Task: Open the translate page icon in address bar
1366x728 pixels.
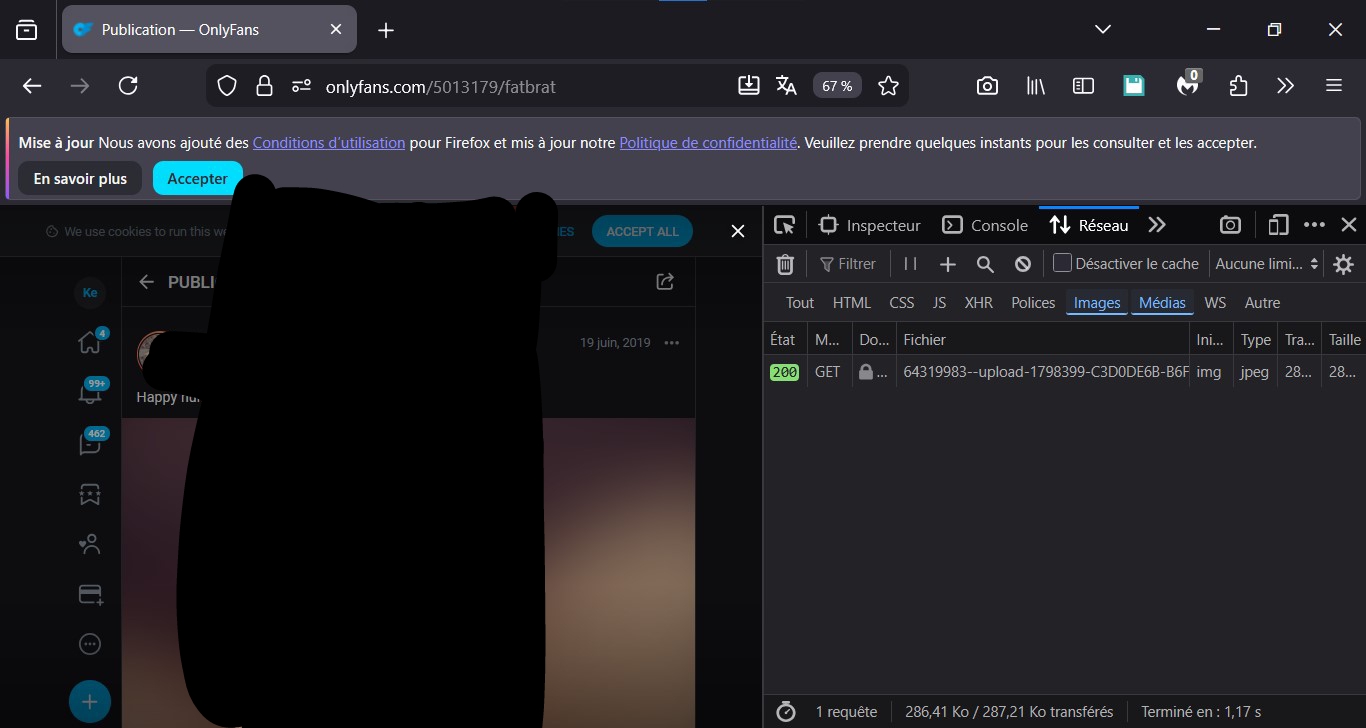Action: pos(786,86)
